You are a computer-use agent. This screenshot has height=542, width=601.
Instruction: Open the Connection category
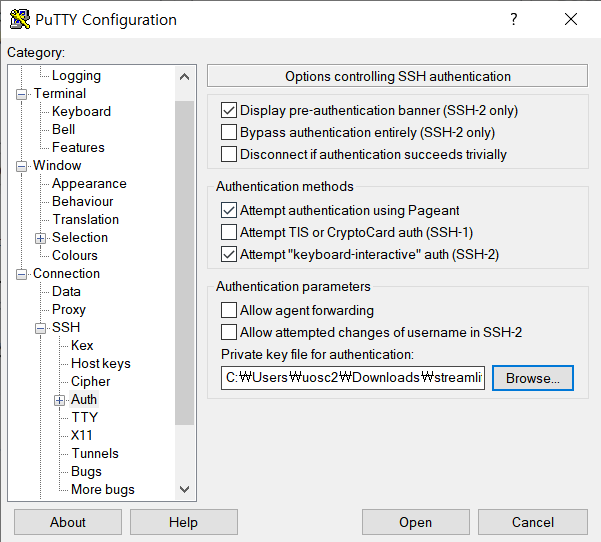point(66,273)
